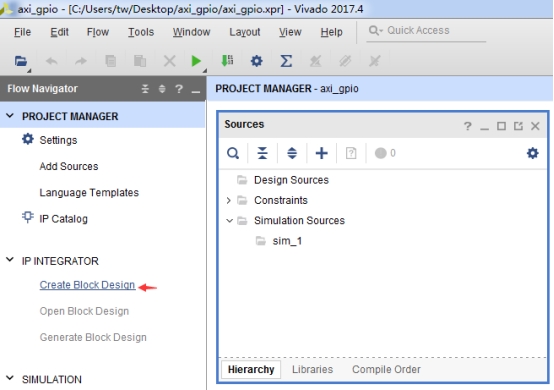Open IP Catalog in Flow Navigator

tap(63, 219)
